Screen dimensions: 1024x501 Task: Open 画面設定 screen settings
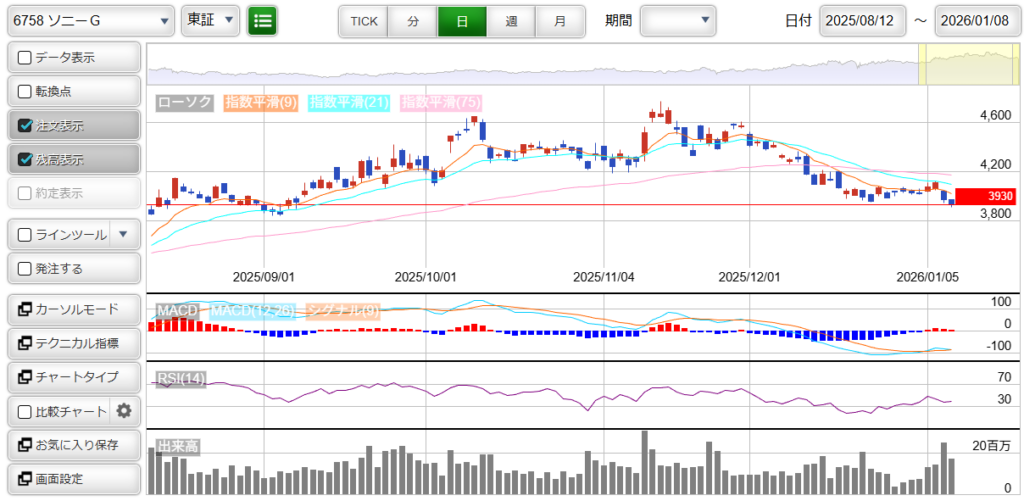tap(73, 478)
